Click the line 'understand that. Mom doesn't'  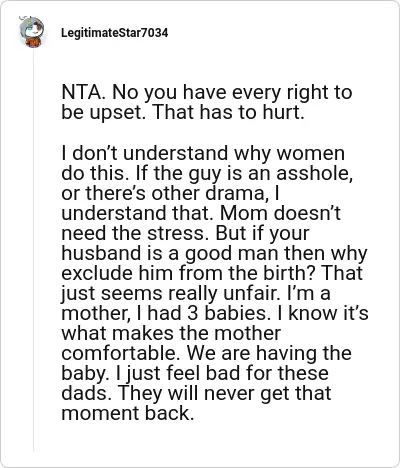coord(201,213)
